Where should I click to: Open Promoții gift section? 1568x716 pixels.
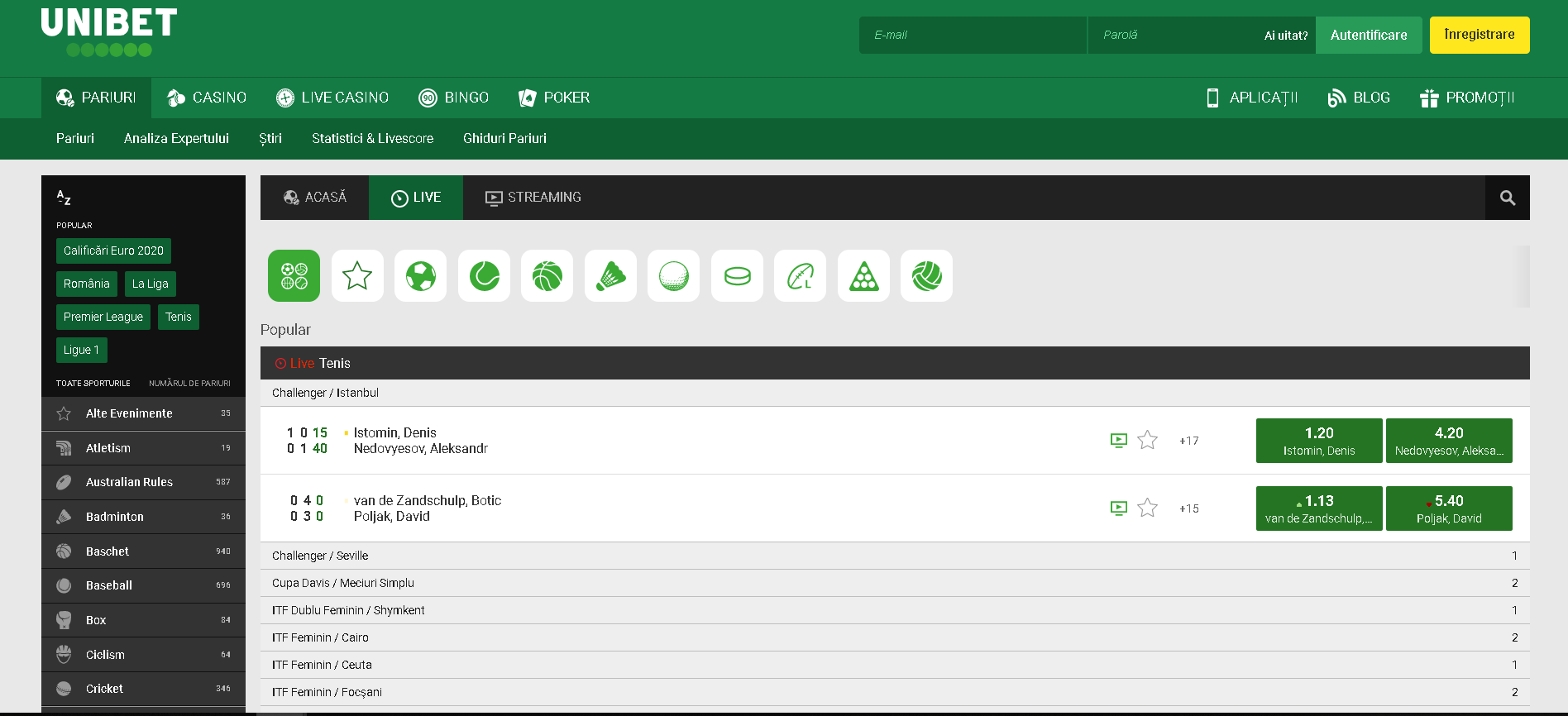pyautogui.click(x=1467, y=98)
